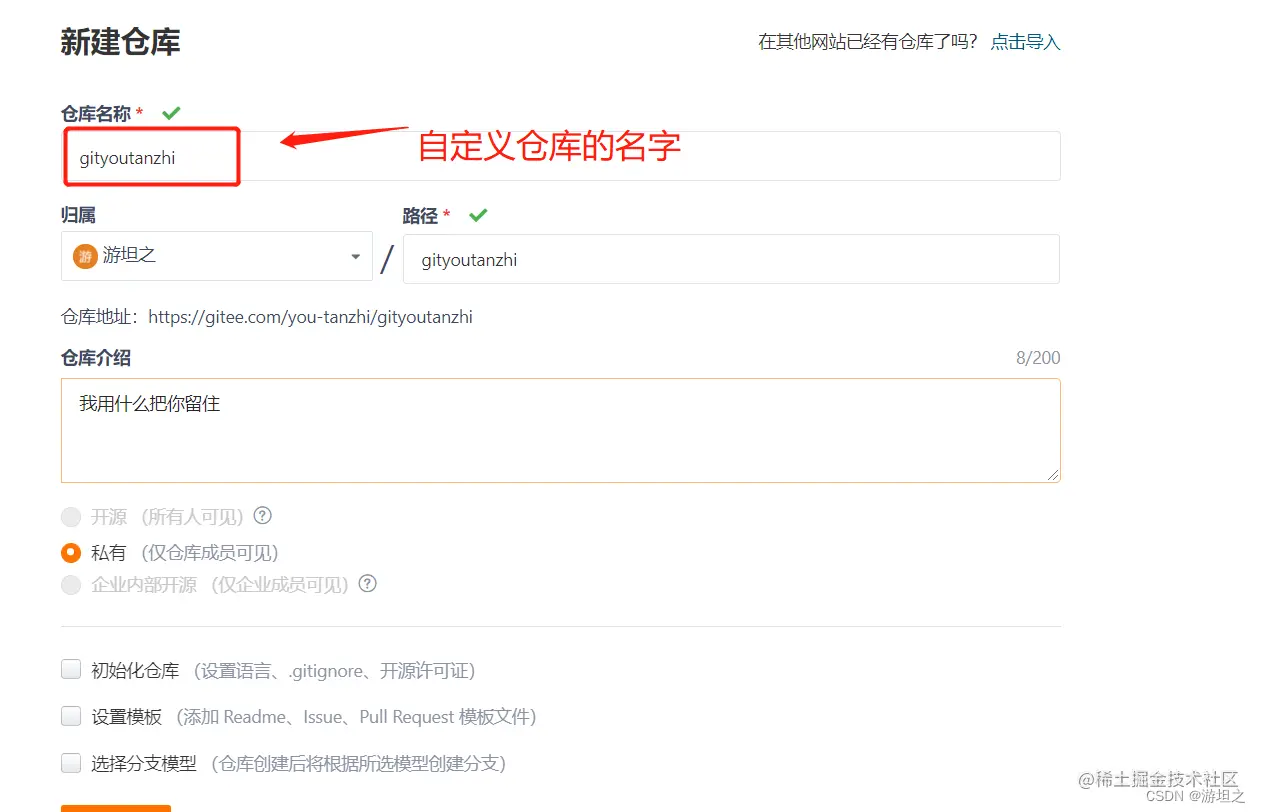
Task: Select the 企业内部开源 radio button
Action: point(71,585)
